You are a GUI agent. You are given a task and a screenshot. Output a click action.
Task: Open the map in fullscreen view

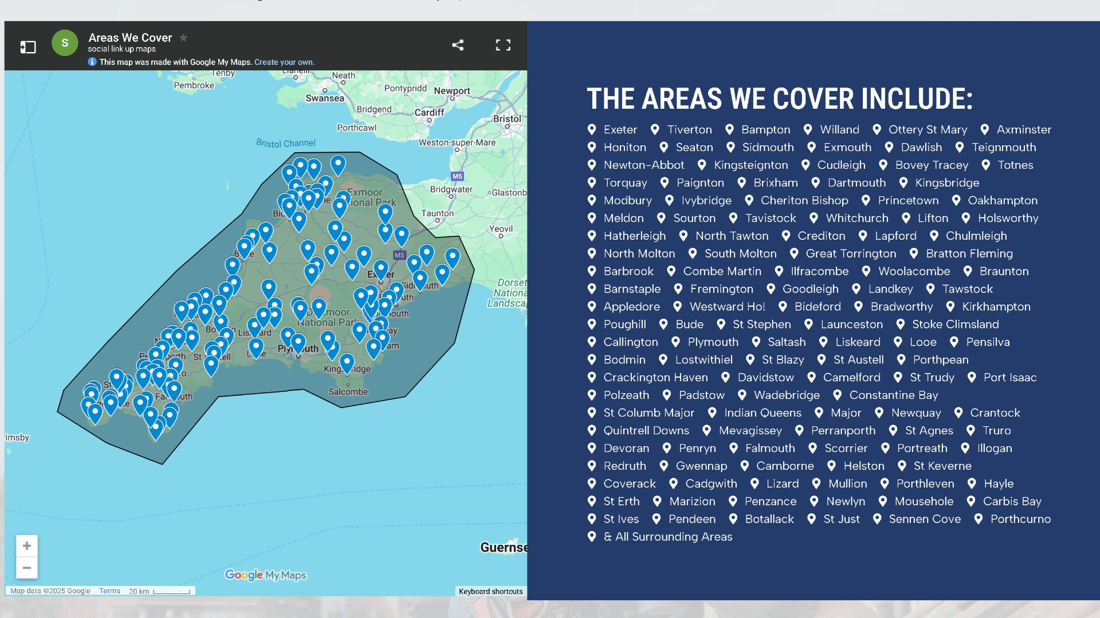[503, 45]
